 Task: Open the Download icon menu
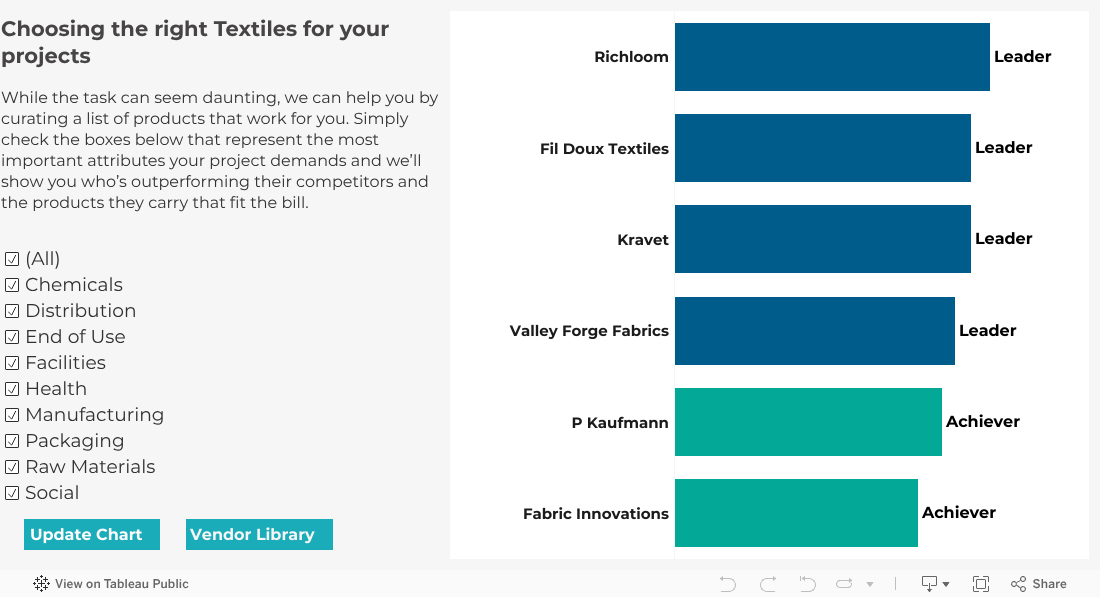pos(935,584)
